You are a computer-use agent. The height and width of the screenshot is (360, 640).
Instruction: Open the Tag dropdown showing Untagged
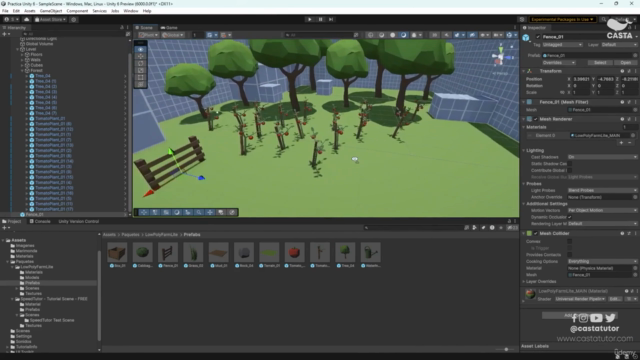[x=562, y=44]
